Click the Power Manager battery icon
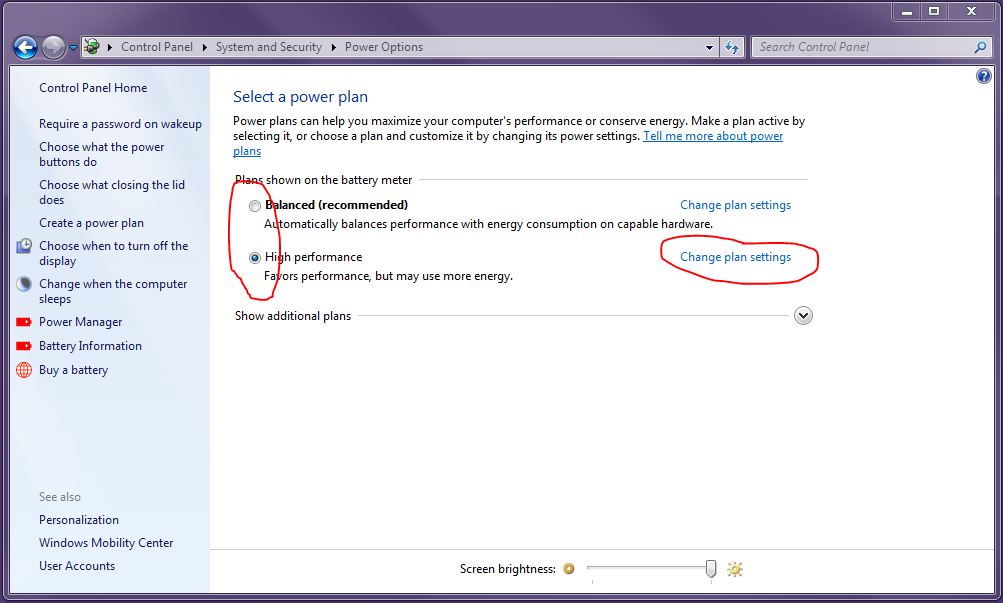This screenshot has width=1003, height=603. 24,322
